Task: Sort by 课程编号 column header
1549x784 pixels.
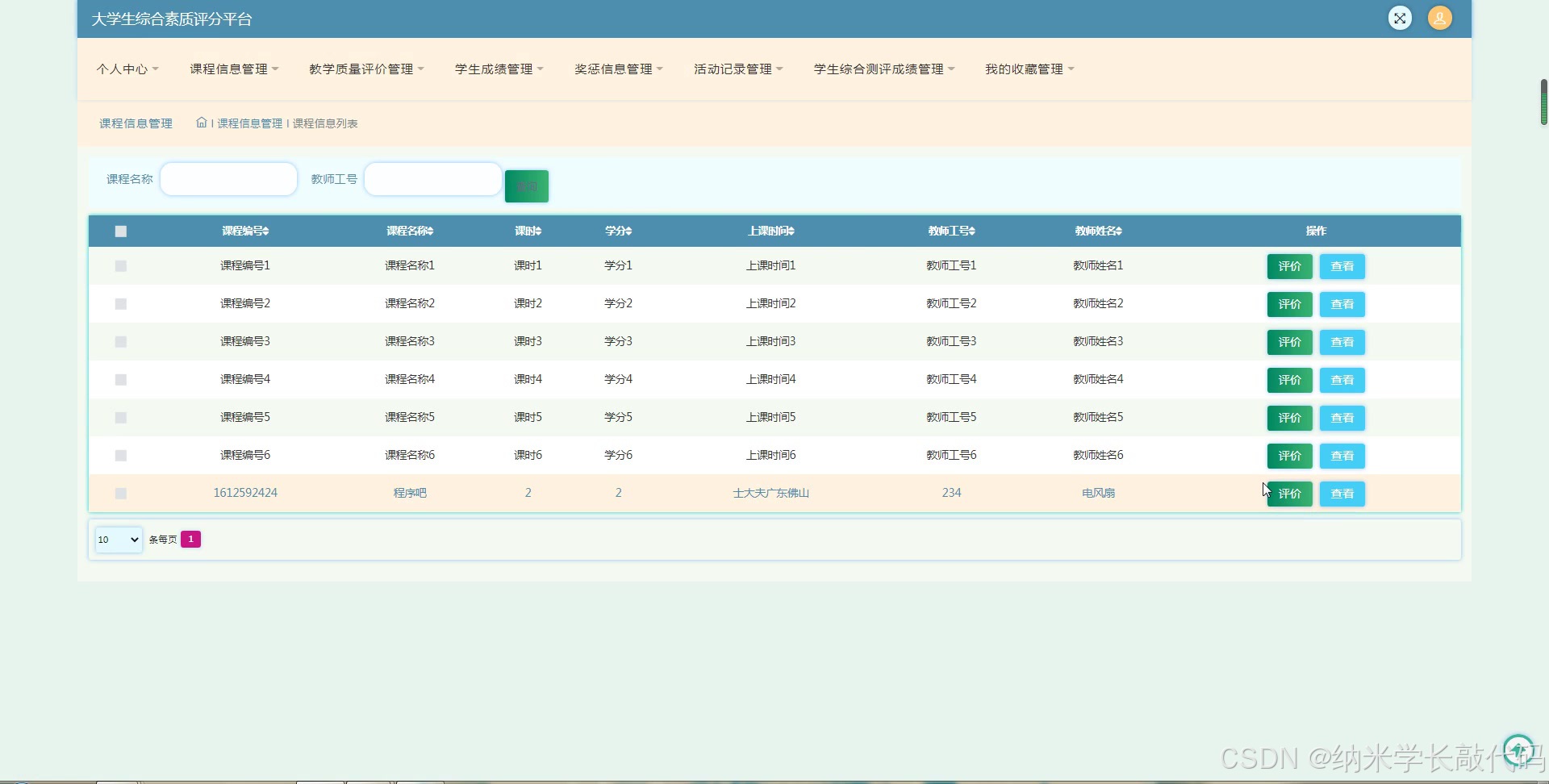Action: [245, 231]
